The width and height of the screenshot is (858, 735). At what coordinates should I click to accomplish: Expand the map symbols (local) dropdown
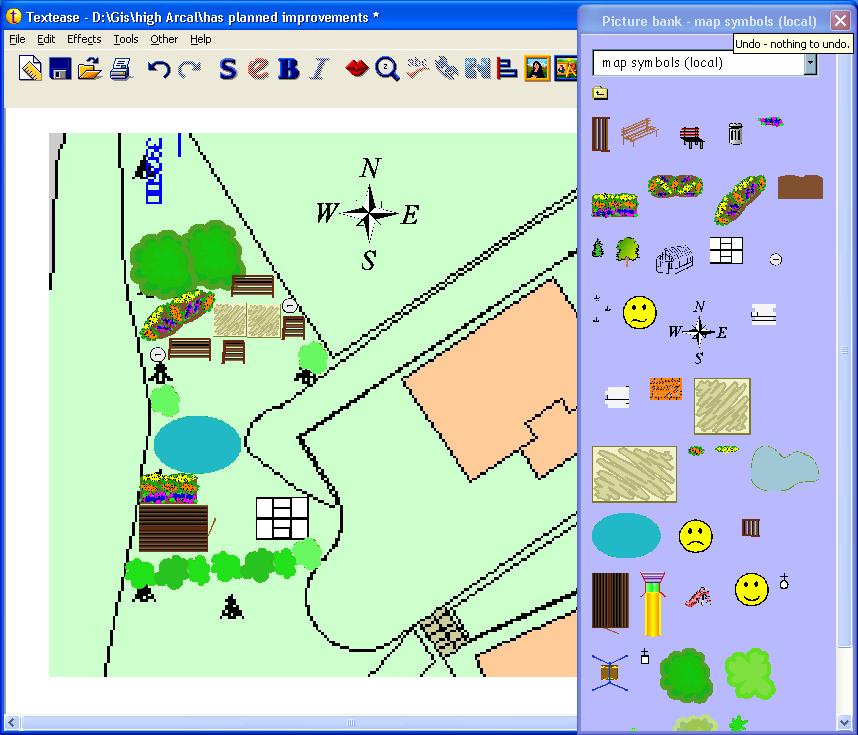[810, 63]
